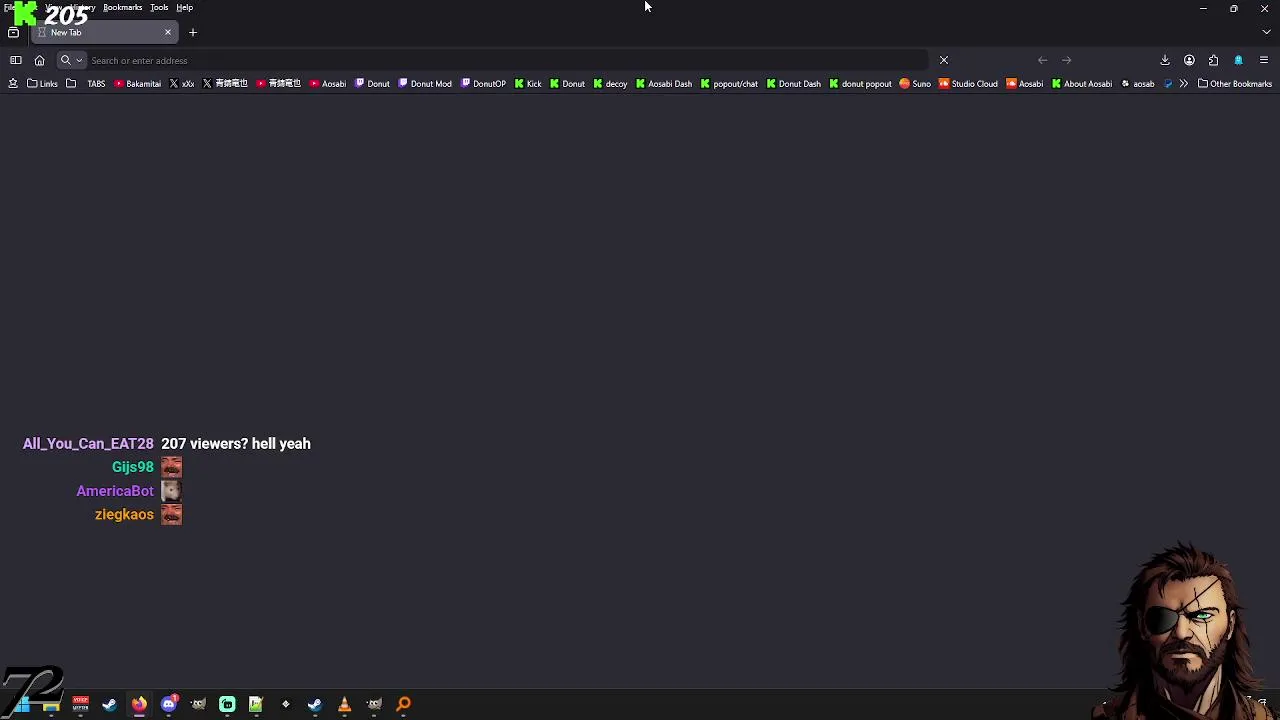This screenshot has height=720, width=1280.
Task: Toggle the sidebar panel icon
Action: (16, 60)
